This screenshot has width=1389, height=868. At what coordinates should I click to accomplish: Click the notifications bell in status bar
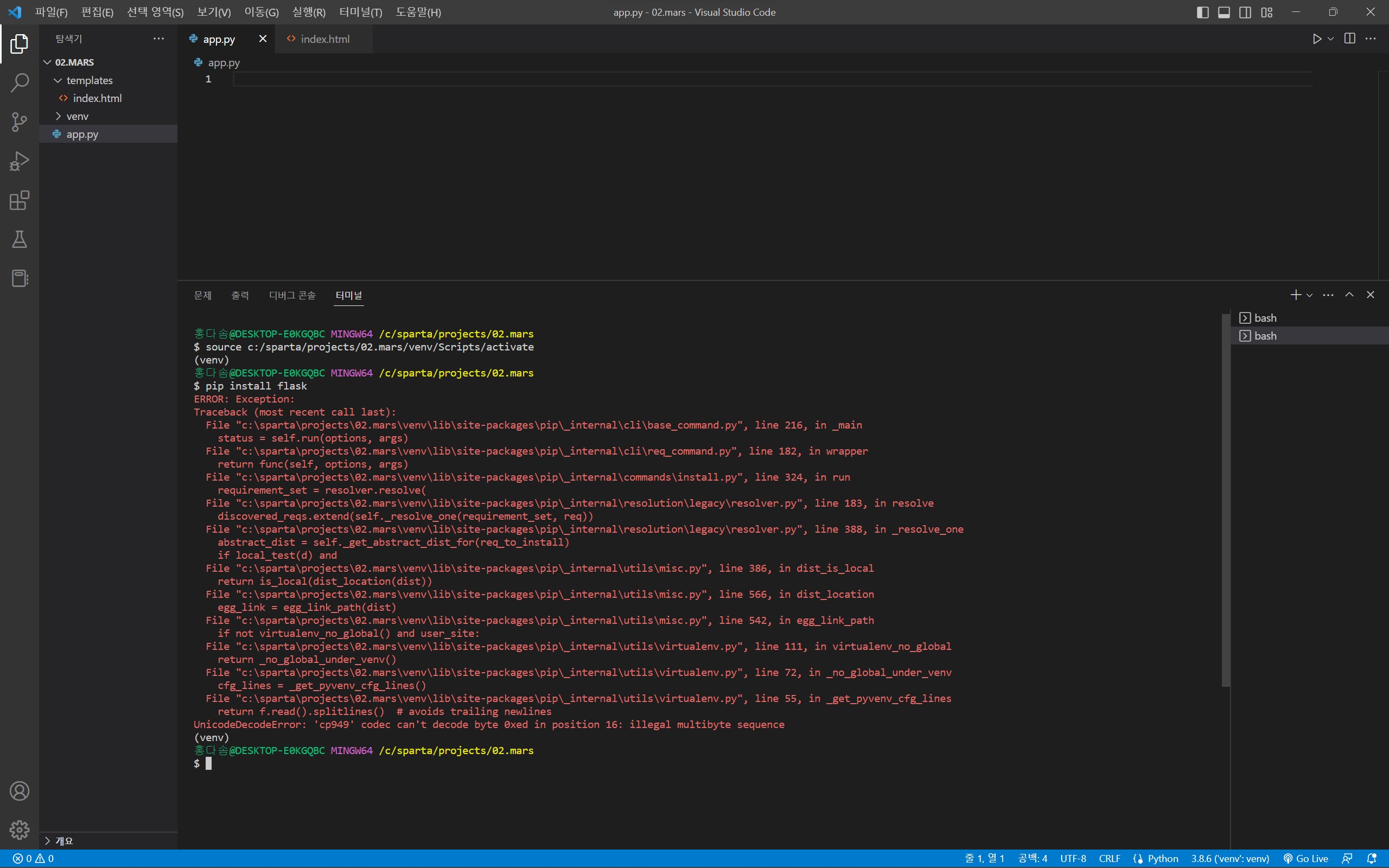tap(1372, 859)
